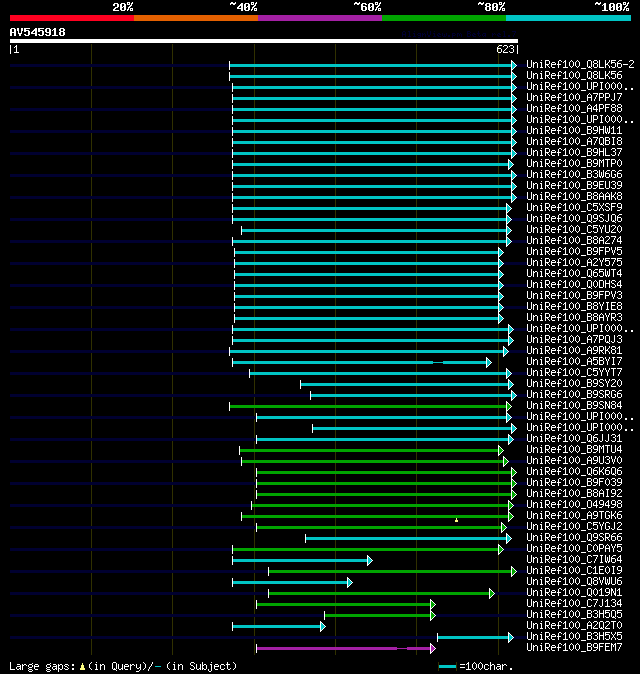Click the arrowhead ending the UniRef100_Q019N1 alignment
This screenshot has height=674, width=640.
click(492, 594)
